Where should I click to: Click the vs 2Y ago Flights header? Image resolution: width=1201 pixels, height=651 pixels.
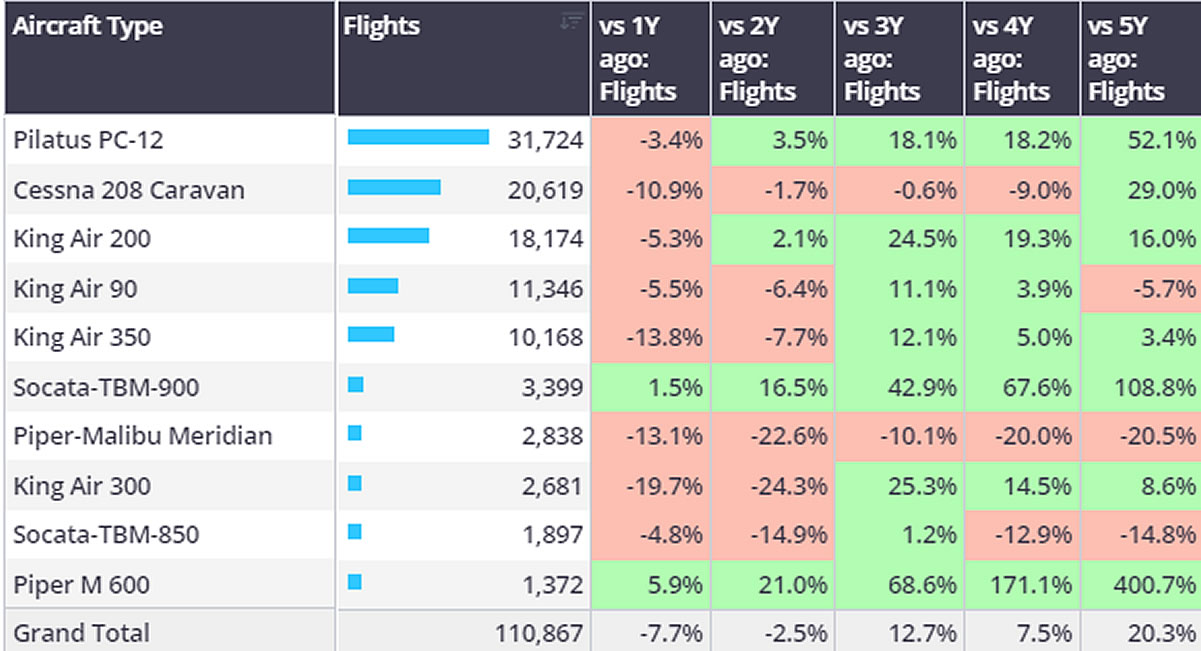[772, 58]
